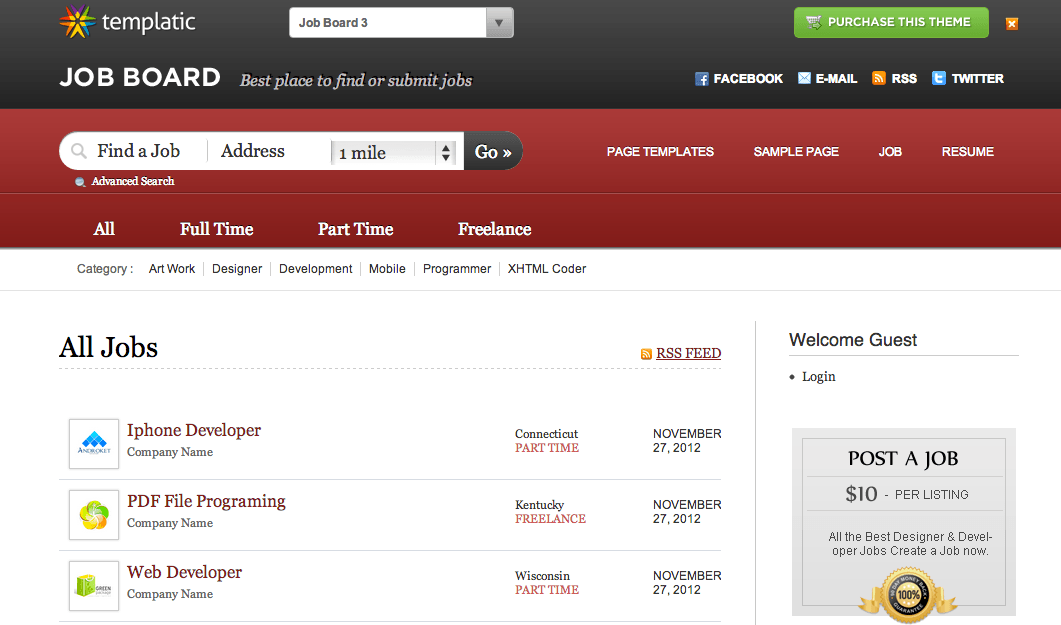Open the Resume menu item
The width and height of the screenshot is (1061, 625).
pyautogui.click(x=967, y=152)
